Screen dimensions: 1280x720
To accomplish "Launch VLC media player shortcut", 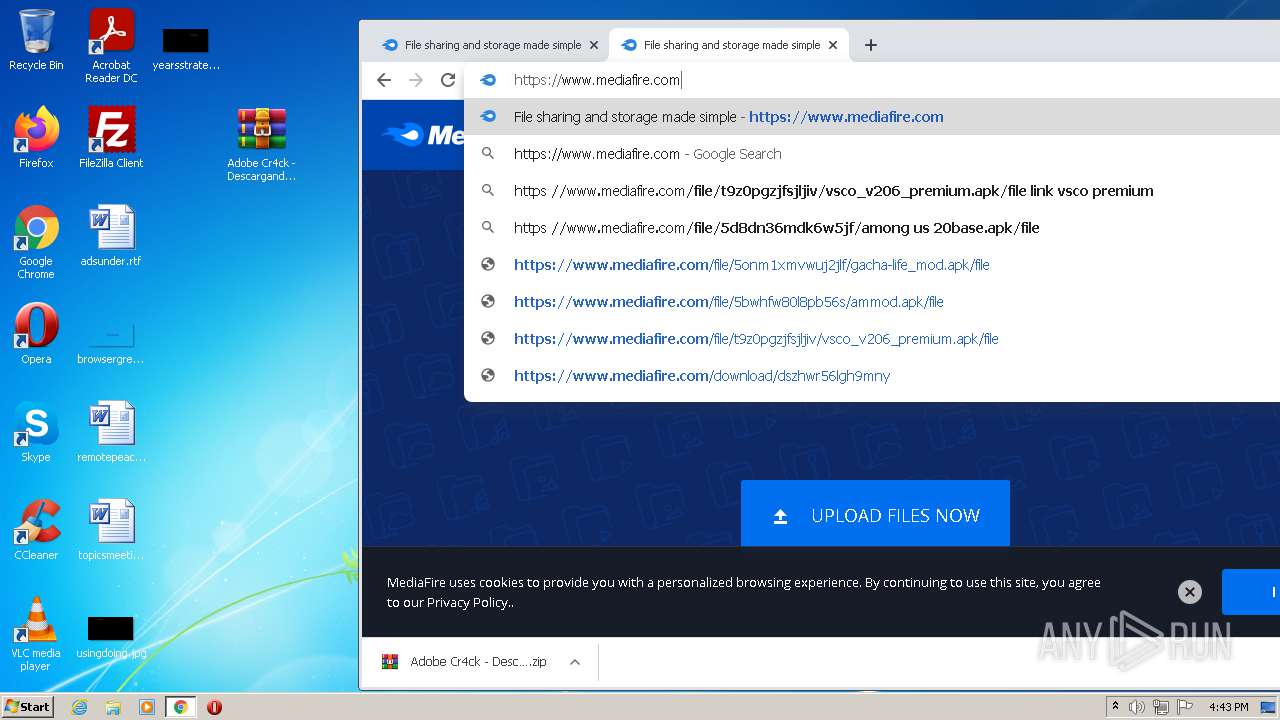I will coord(36,634).
